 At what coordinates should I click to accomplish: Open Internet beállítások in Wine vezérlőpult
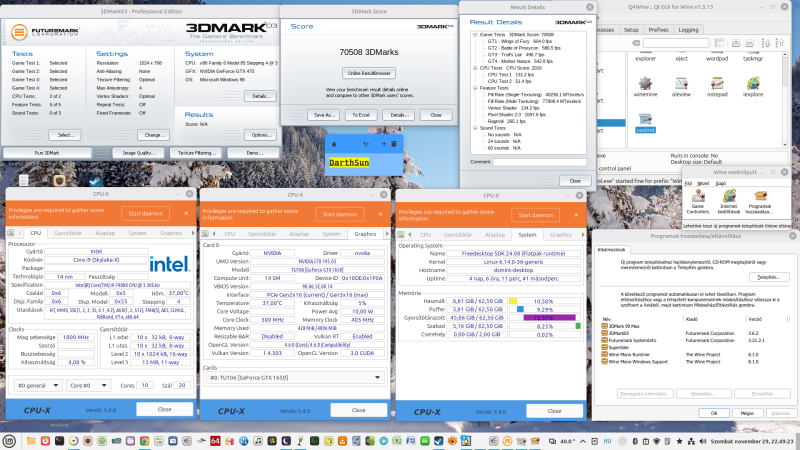729,202
